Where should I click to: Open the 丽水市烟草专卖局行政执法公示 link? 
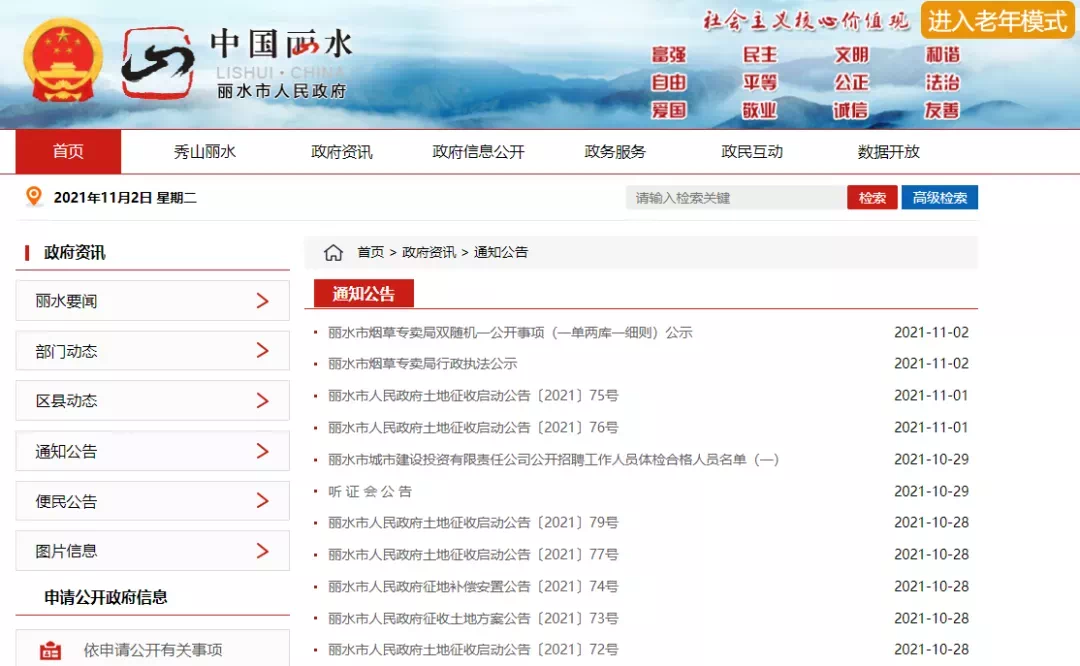tap(422, 364)
